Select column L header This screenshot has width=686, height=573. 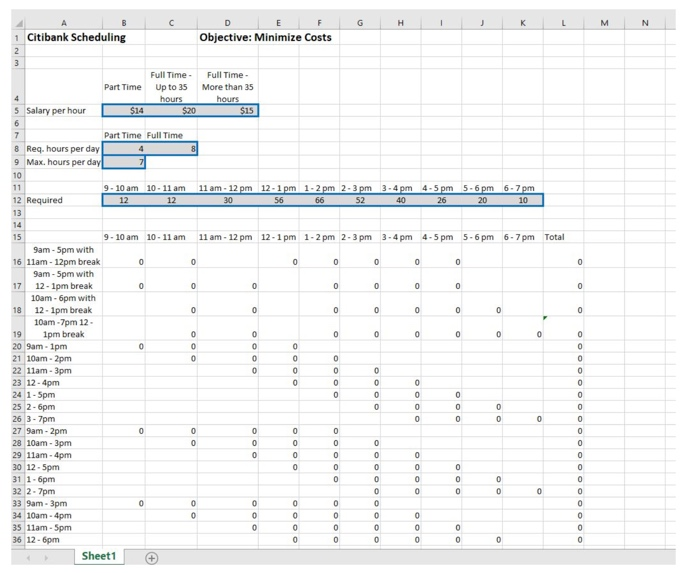tap(563, 23)
